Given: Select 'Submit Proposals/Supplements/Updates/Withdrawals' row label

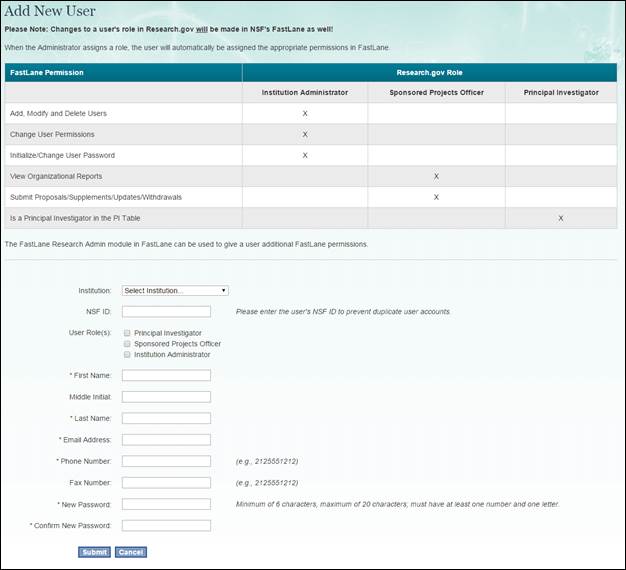Looking at the screenshot, I should [96, 197].
